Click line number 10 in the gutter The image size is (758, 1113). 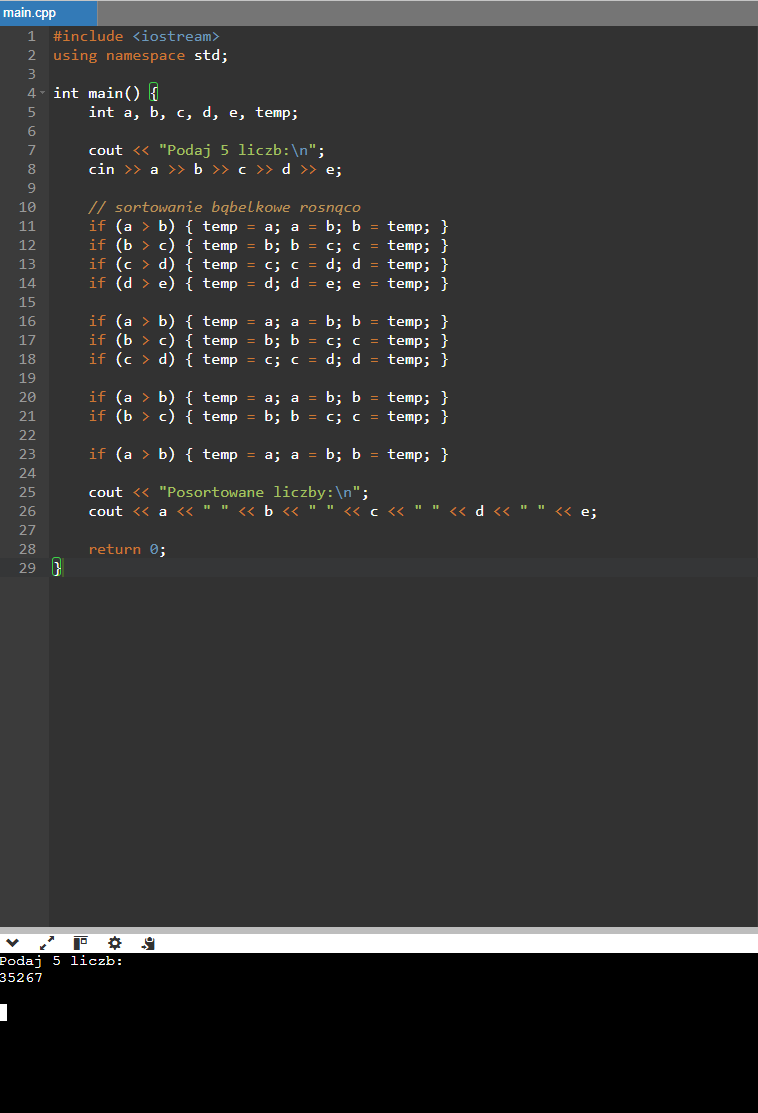[27, 207]
